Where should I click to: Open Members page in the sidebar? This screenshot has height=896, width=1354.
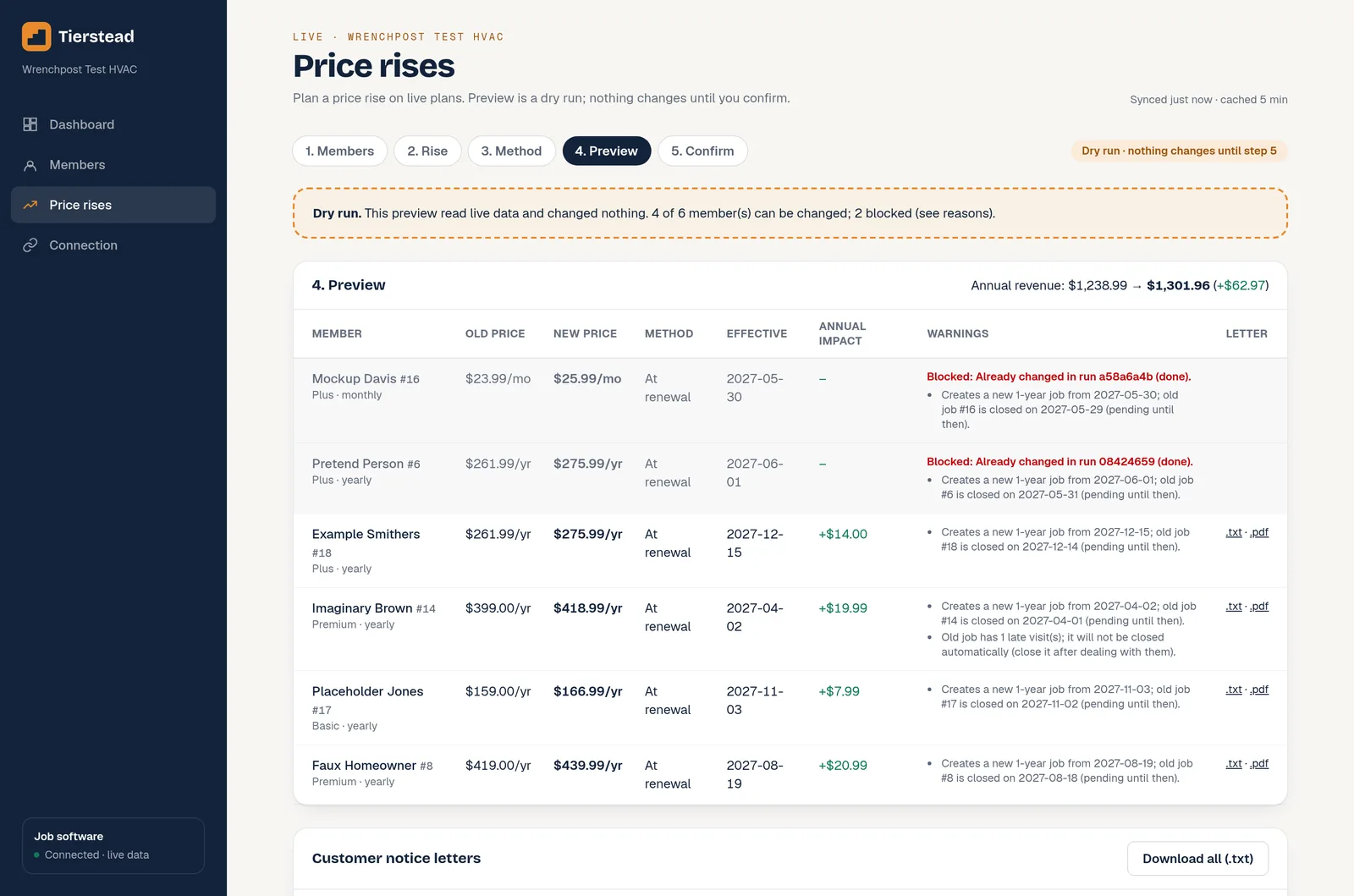(113, 165)
